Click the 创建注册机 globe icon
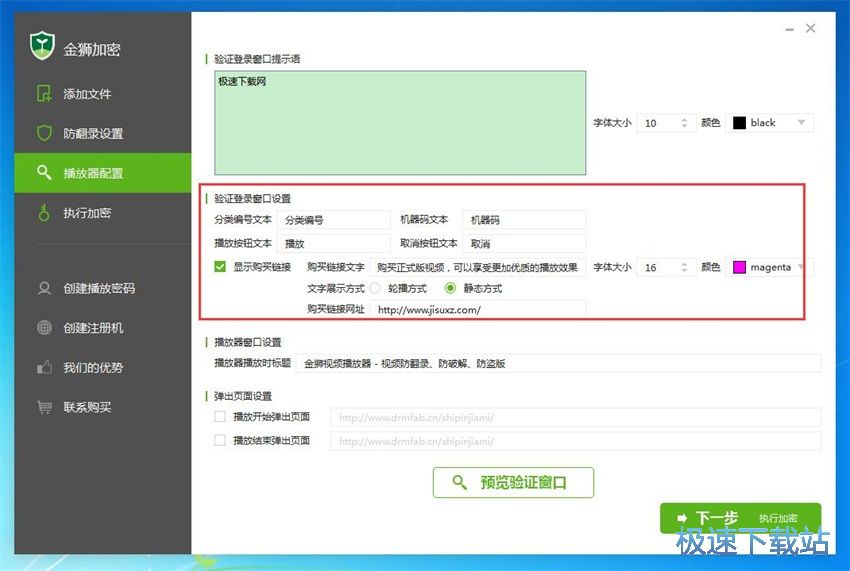 (x=44, y=328)
